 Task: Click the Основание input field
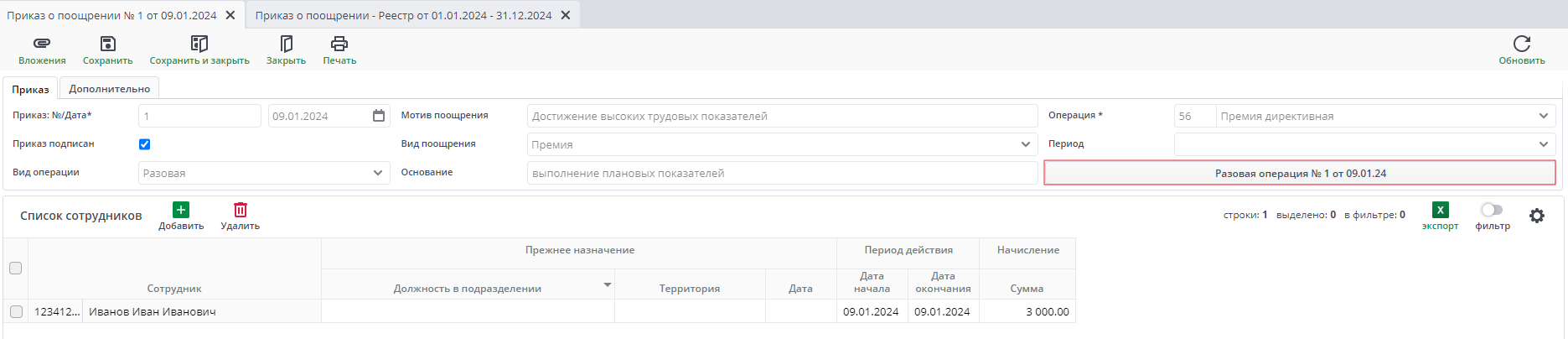782,173
